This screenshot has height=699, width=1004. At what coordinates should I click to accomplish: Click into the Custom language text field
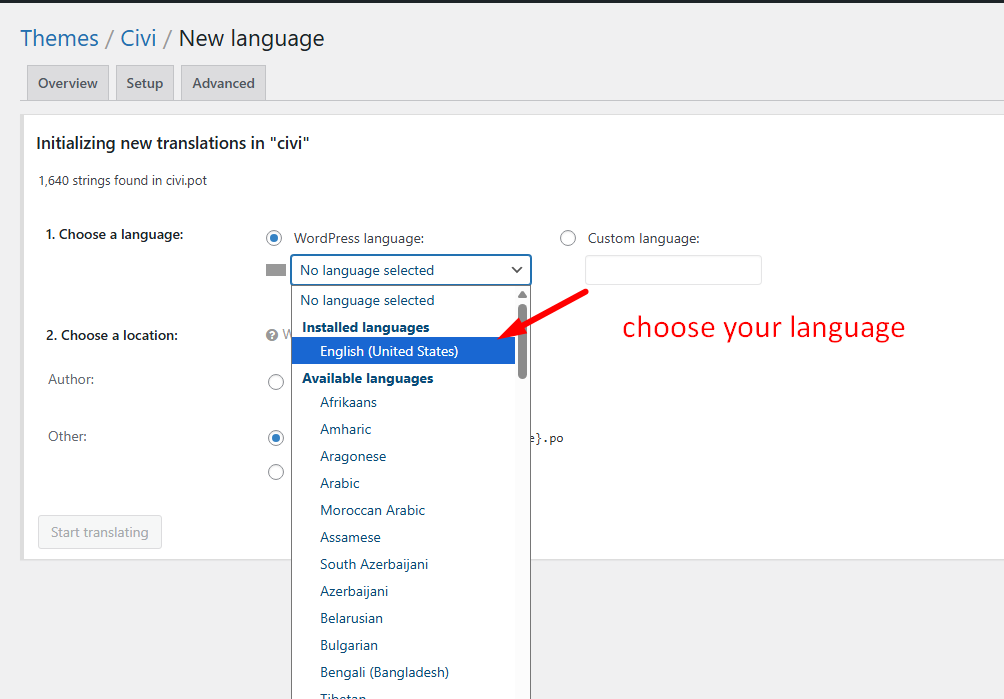pos(673,270)
